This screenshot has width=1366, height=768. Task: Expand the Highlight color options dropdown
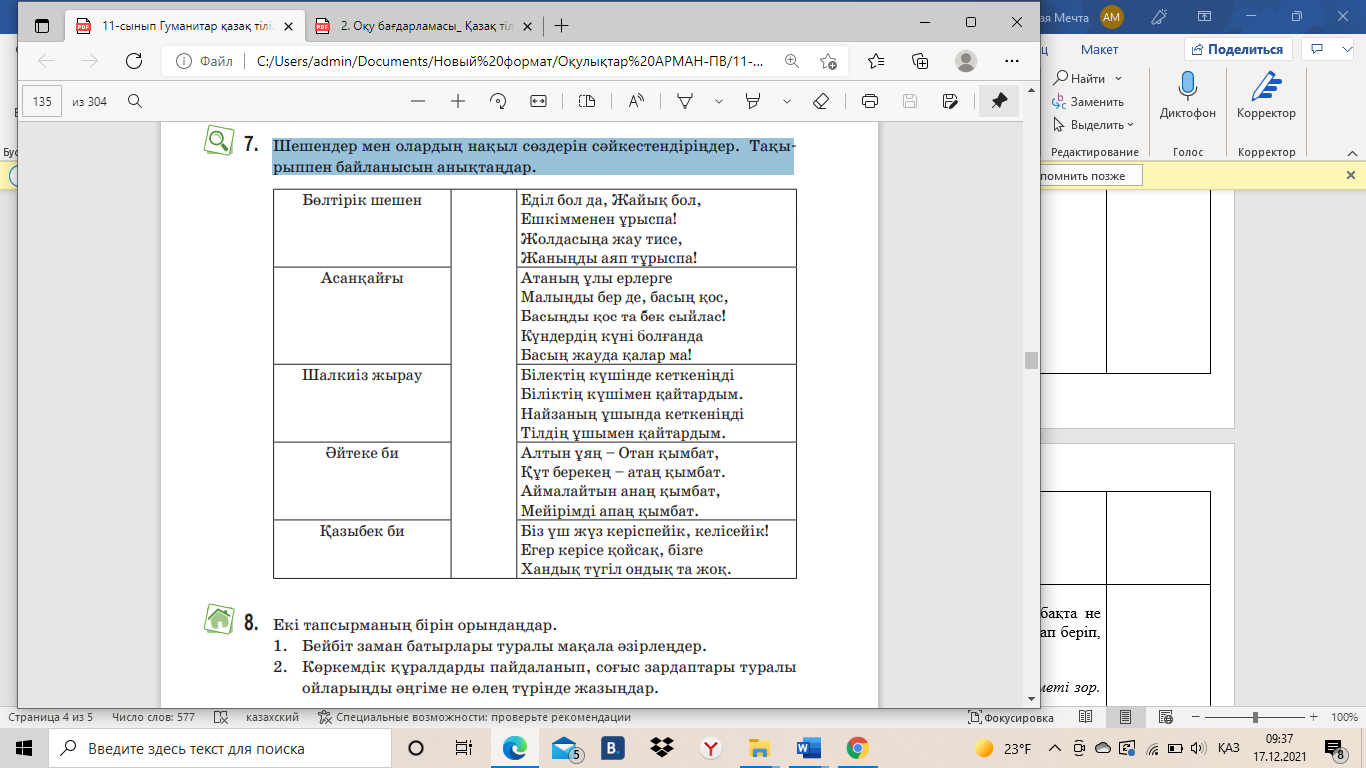pyautogui.click(x=786, y=101)
